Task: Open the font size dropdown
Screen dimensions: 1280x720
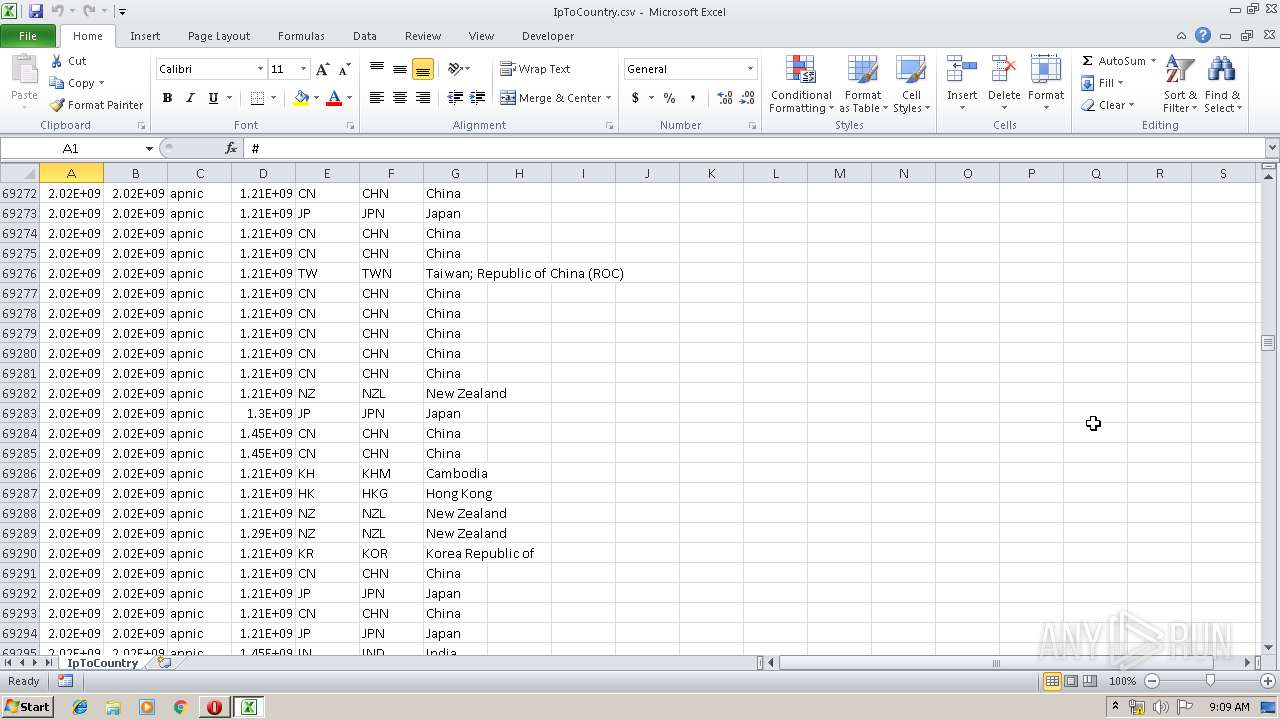Action: [x=303, y=69]
